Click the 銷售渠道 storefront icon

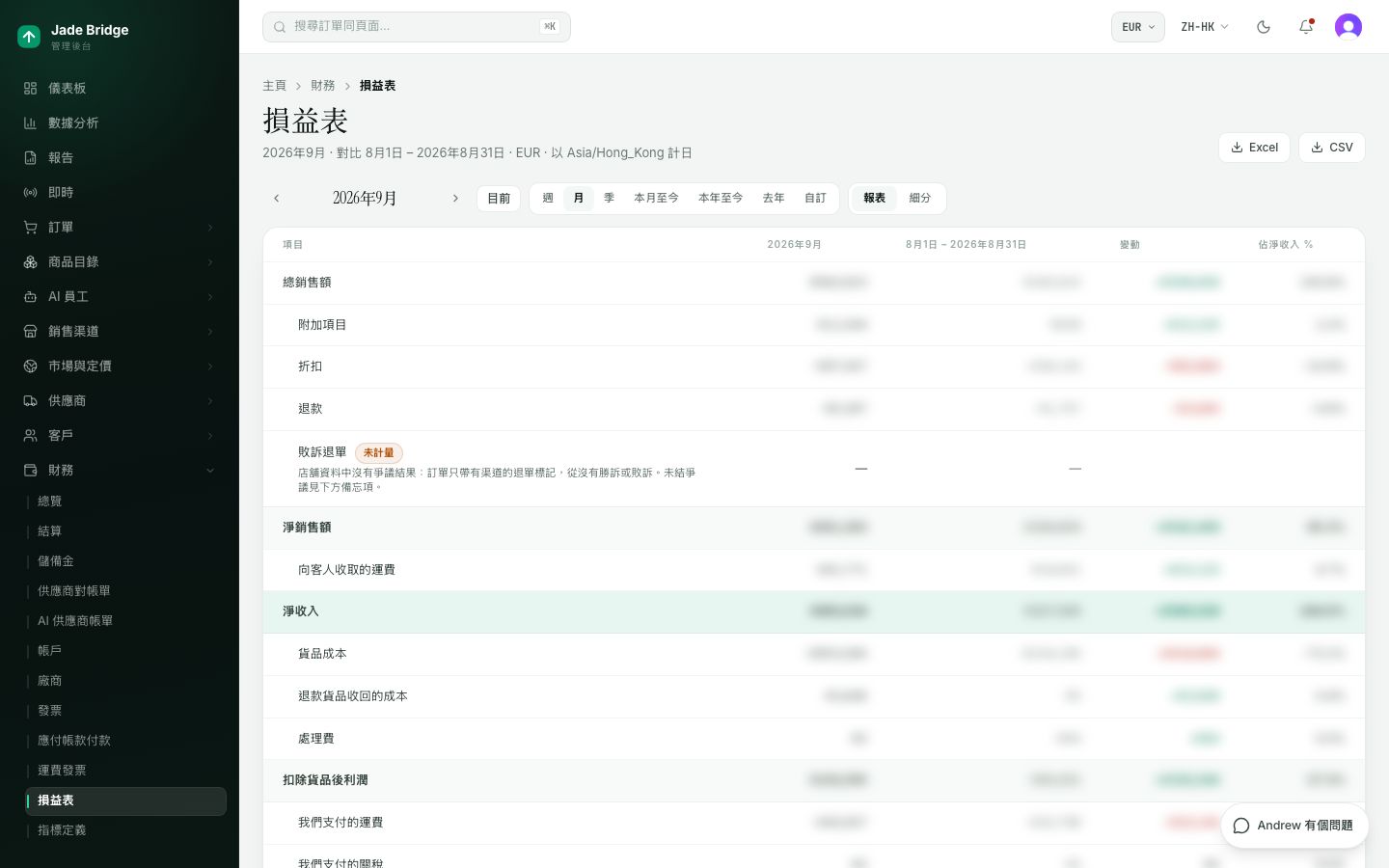pos(31,332)
